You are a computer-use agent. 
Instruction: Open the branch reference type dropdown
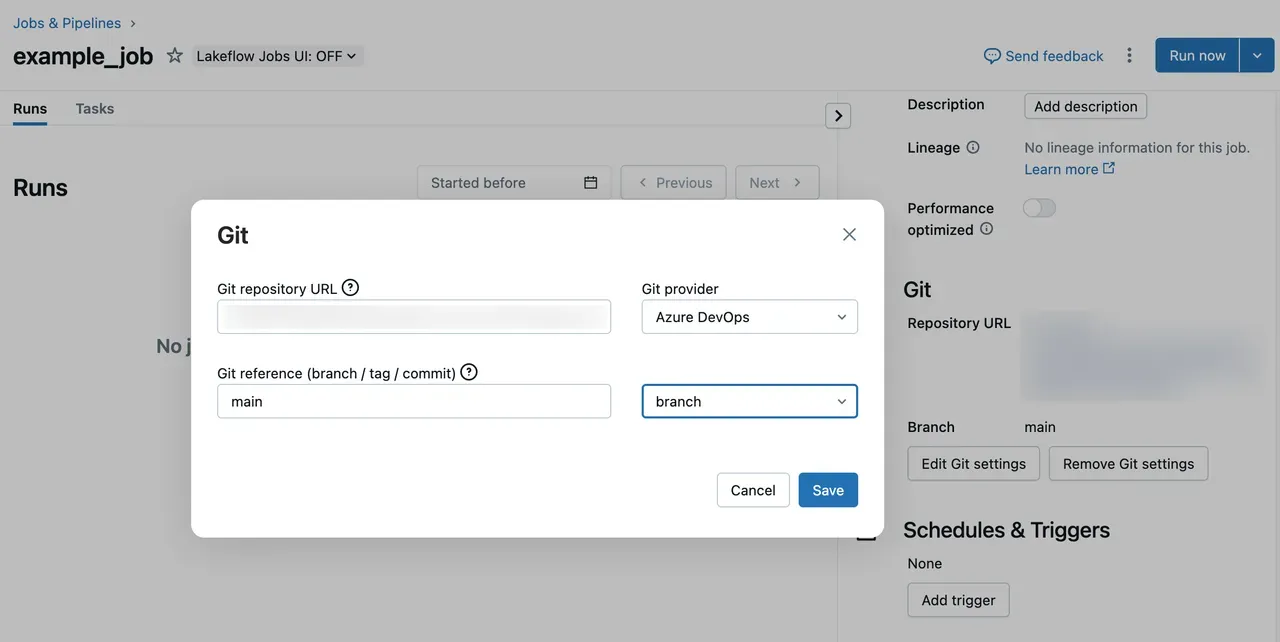pos(750,401)
